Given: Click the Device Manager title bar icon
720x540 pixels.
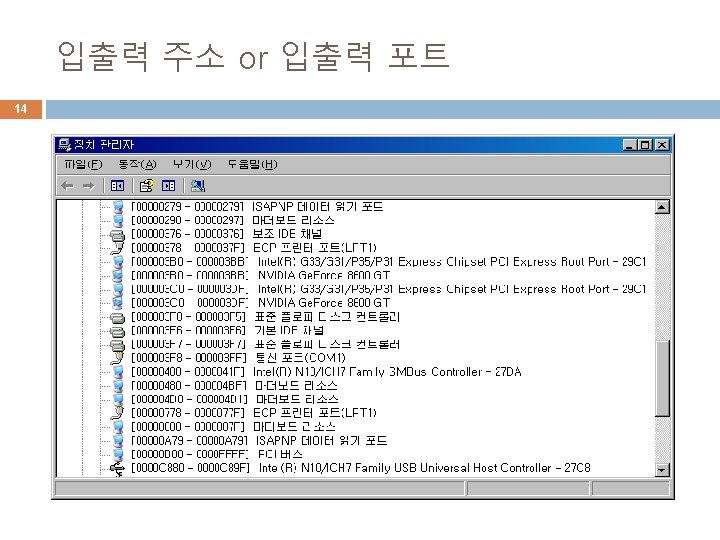Looking at the screenshot, I should 64,145.
